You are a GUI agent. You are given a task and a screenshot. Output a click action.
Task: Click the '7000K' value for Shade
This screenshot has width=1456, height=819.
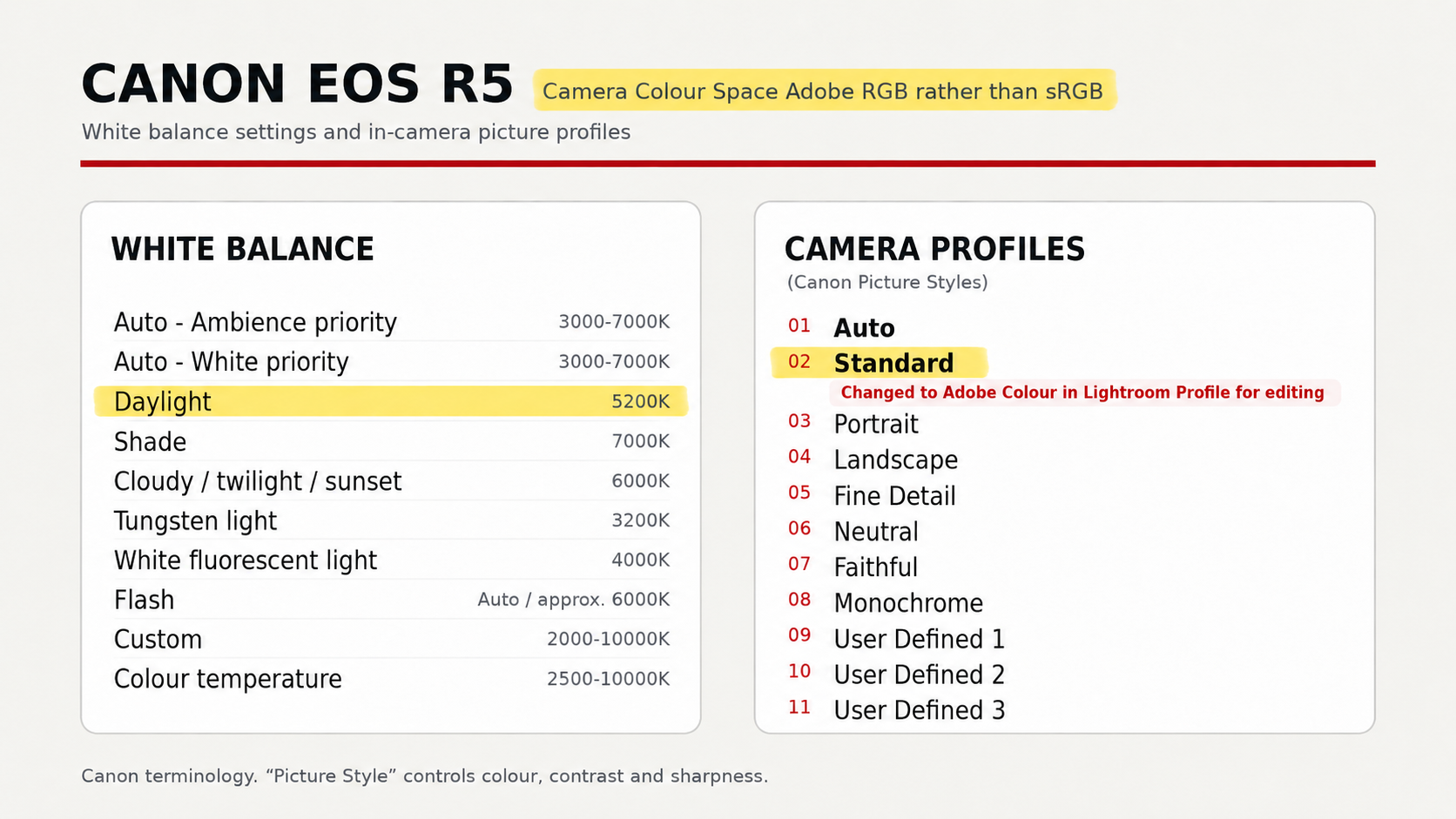[640, 441]
